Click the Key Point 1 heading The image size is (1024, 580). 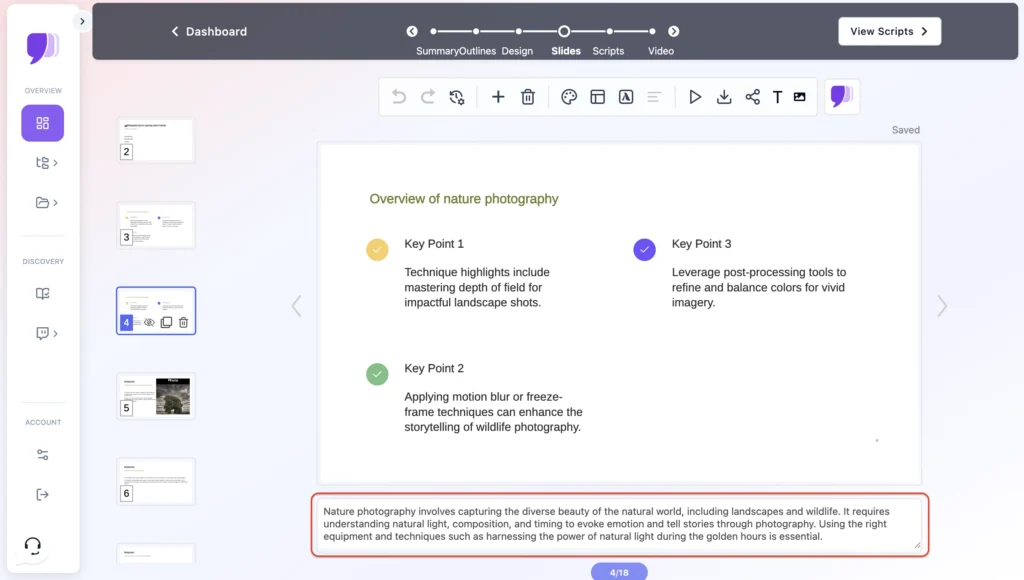click(x=434, y=244)
